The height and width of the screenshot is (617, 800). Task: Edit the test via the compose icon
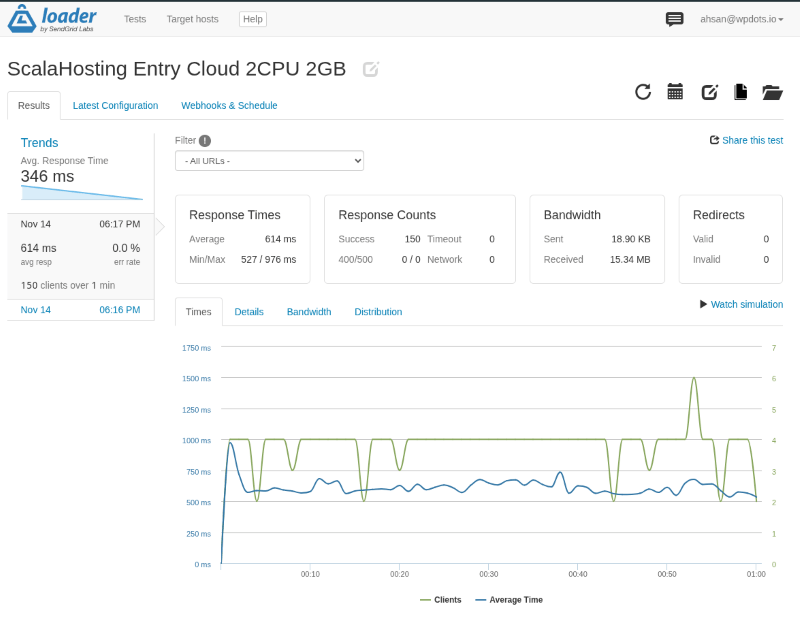point(709,91)
